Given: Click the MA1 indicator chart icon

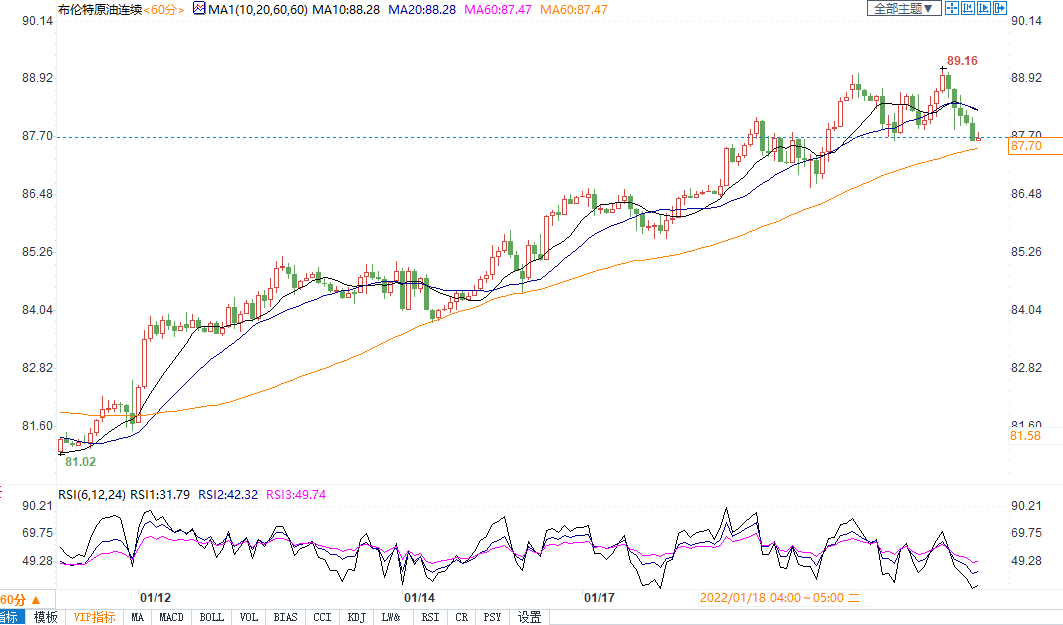Looking at the screenshot, I should pyautogui.click(x=199, y=8).
